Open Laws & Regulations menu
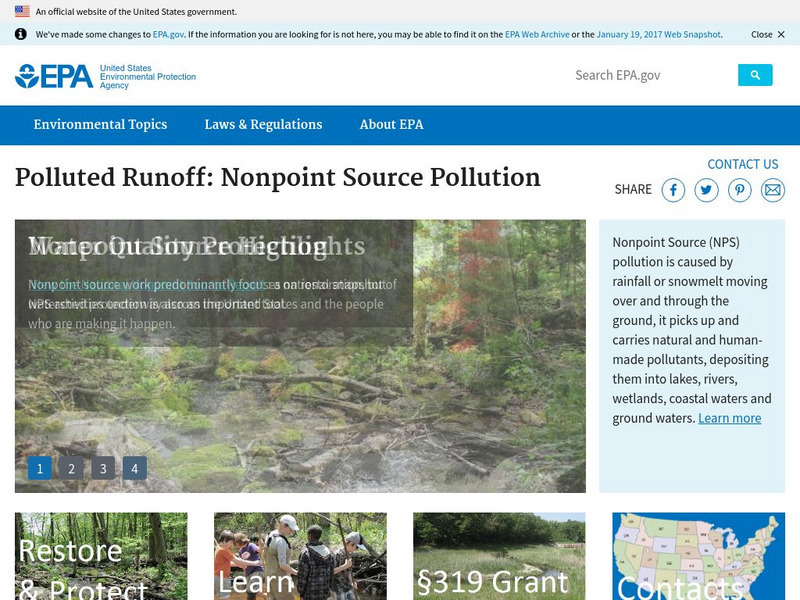 pyautogui.click(x=263, y=125)
